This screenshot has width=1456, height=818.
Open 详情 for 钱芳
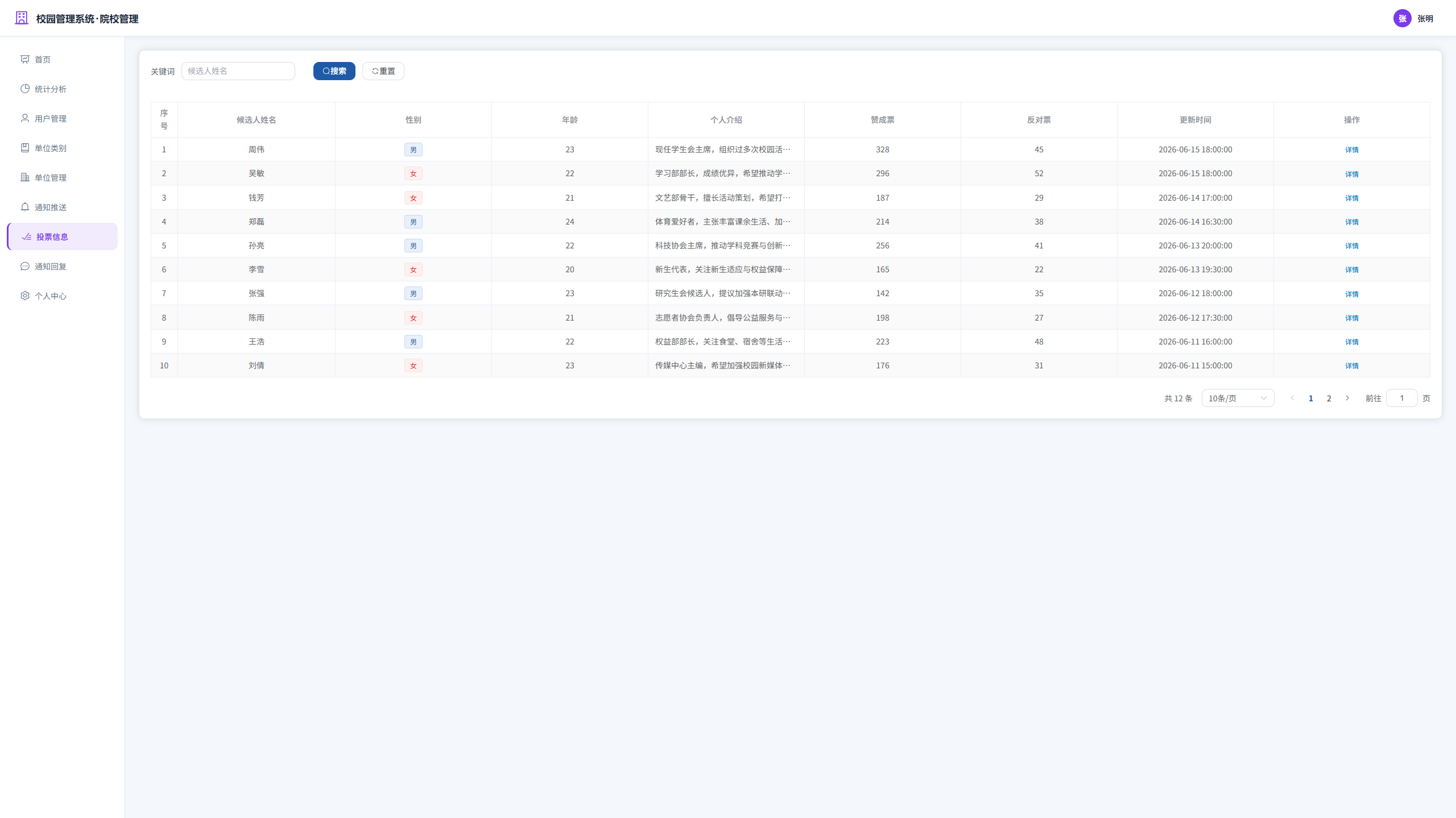click(x=1352, y=198)
